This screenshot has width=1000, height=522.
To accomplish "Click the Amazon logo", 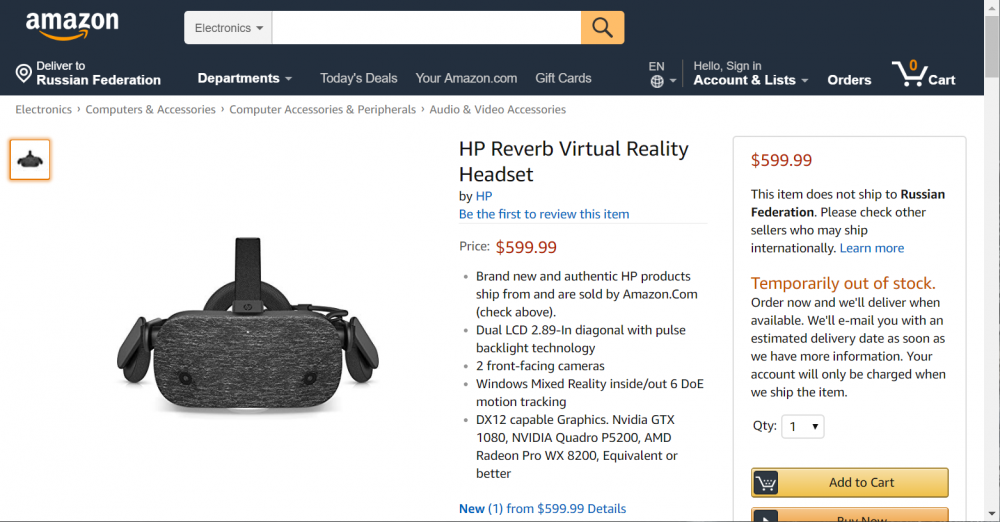I will 72,26.
